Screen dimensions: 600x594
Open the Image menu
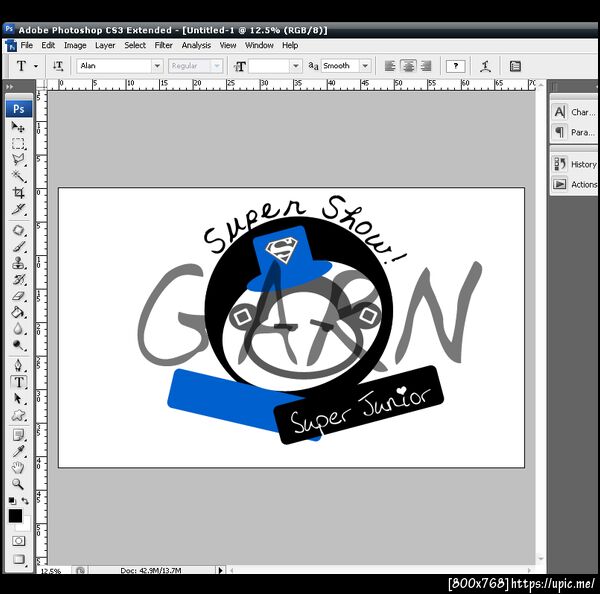(x=75, y=46)
